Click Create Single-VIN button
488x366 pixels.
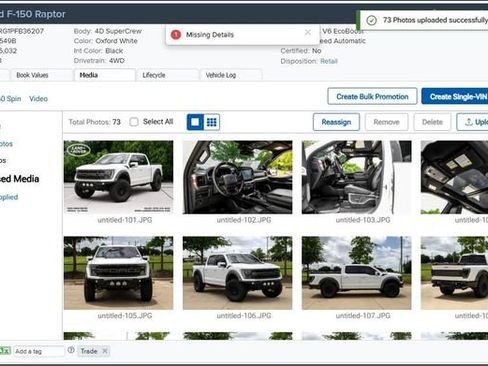point(456,97)
